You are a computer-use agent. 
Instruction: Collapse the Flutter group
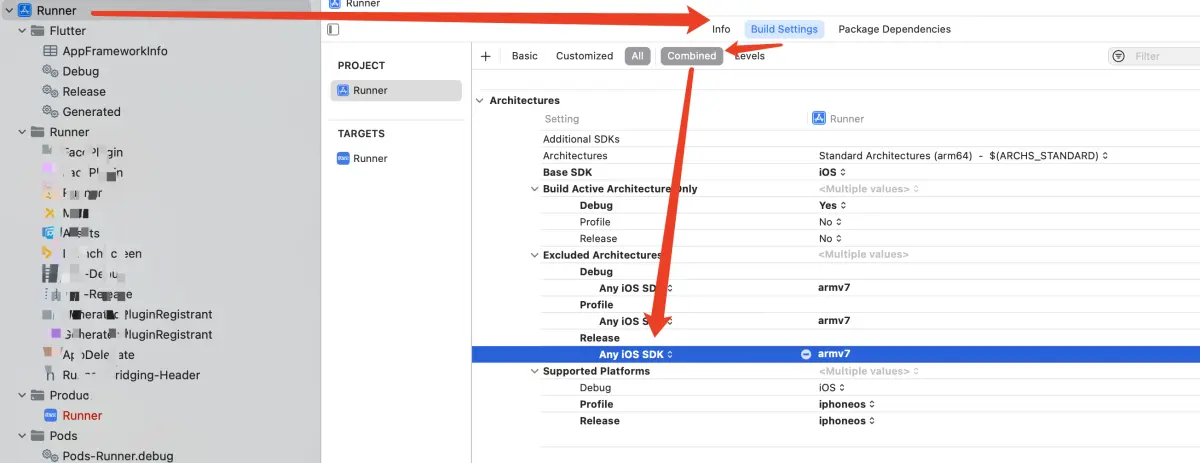[22, 31]
